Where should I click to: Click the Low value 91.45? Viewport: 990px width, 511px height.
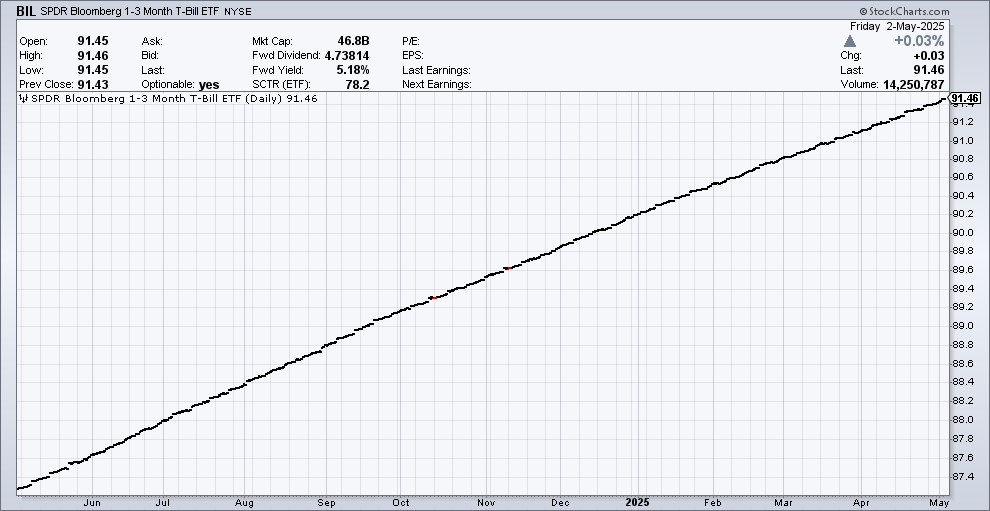93,70
